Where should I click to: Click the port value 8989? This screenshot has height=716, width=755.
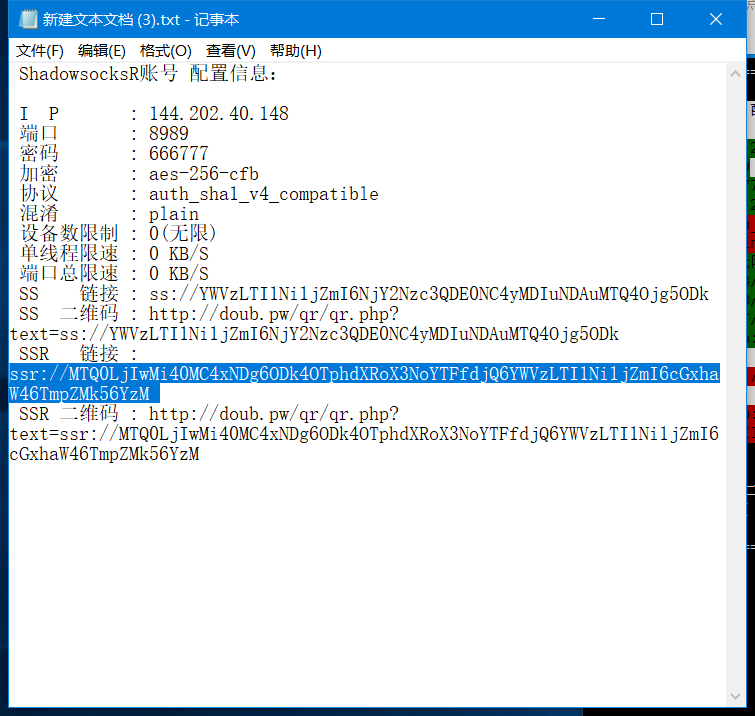(169, 133)
